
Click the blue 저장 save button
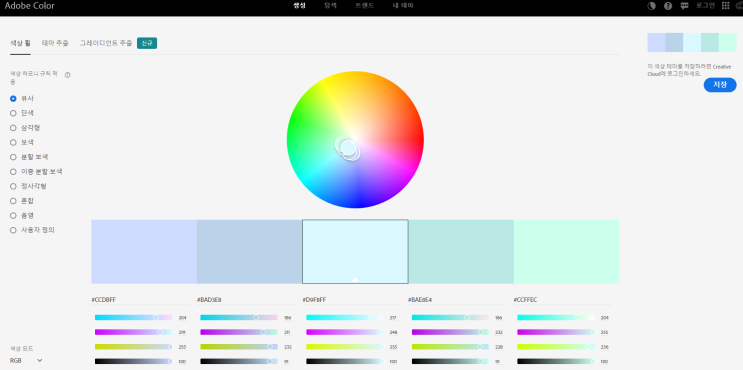pyautogui.click(x=720, y=85)
